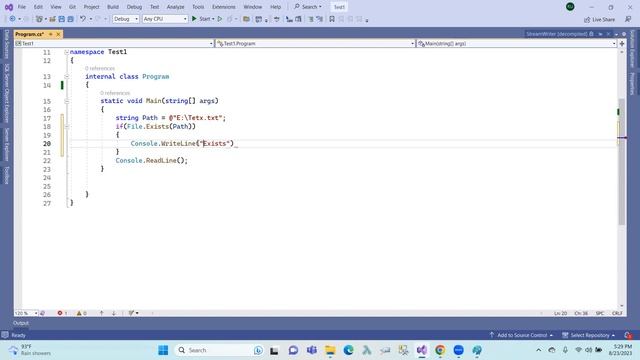The width and height of the screenshot is (640, 360).
Task: Open the Debug menu
Action: 134,7
